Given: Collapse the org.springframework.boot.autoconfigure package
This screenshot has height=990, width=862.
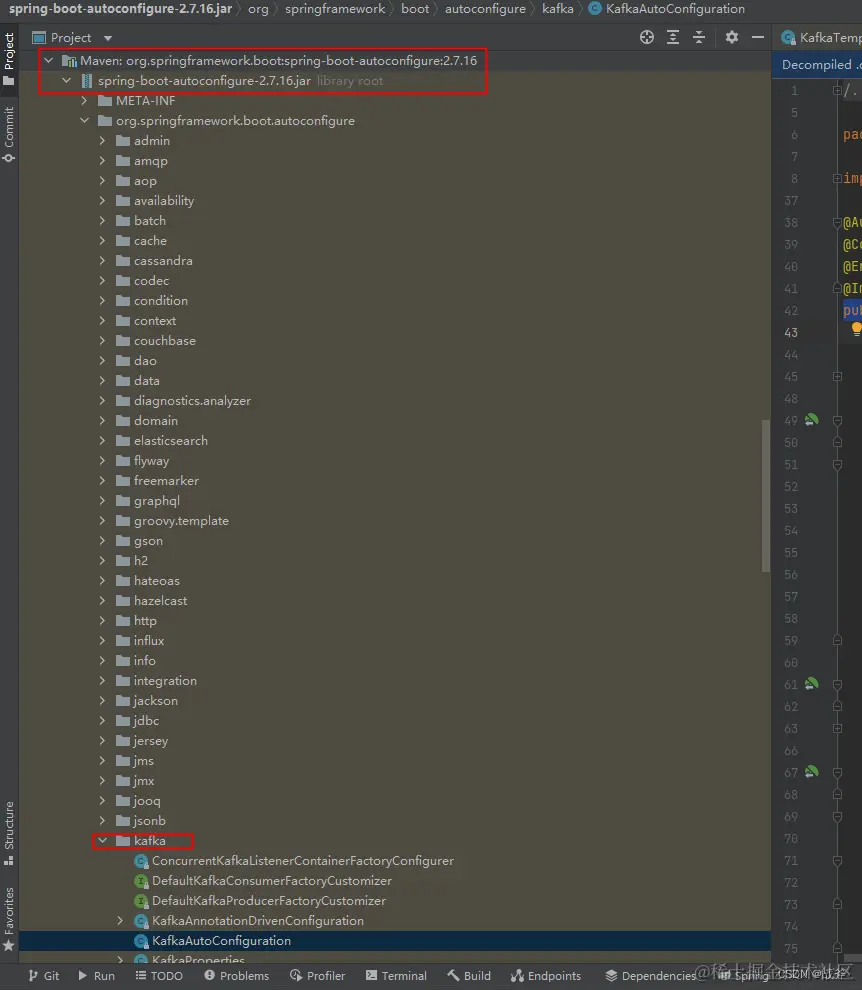Looking at the screenshot, I should [x=84, y=121].
